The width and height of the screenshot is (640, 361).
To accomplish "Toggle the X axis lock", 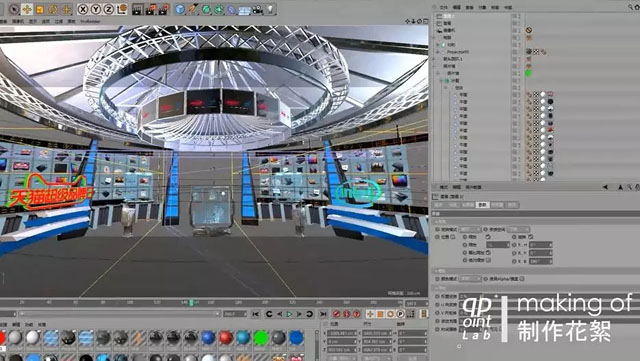I will tap(83, 9).
